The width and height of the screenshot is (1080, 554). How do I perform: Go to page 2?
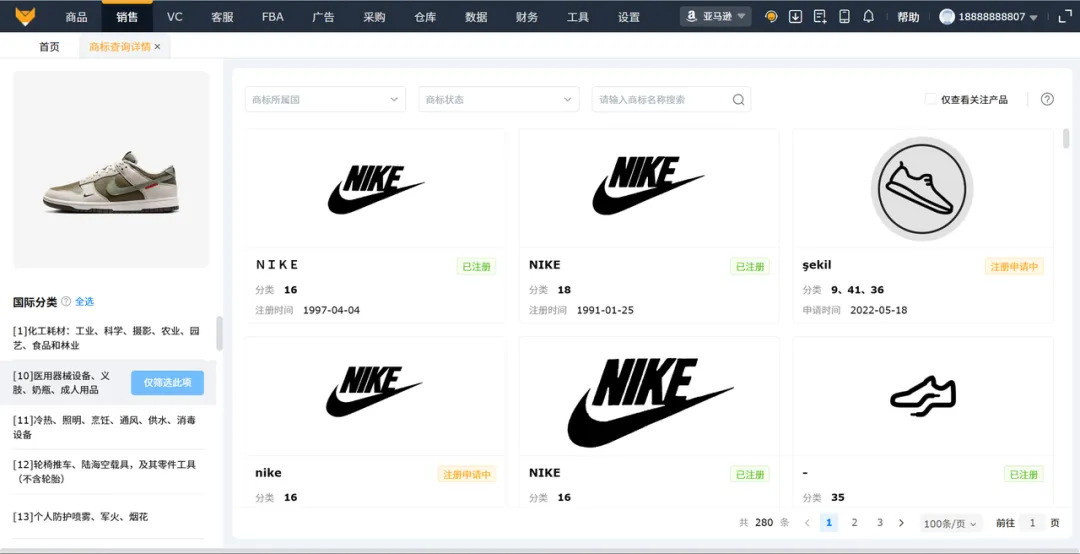pyautogui.click(x=854, y=523)
